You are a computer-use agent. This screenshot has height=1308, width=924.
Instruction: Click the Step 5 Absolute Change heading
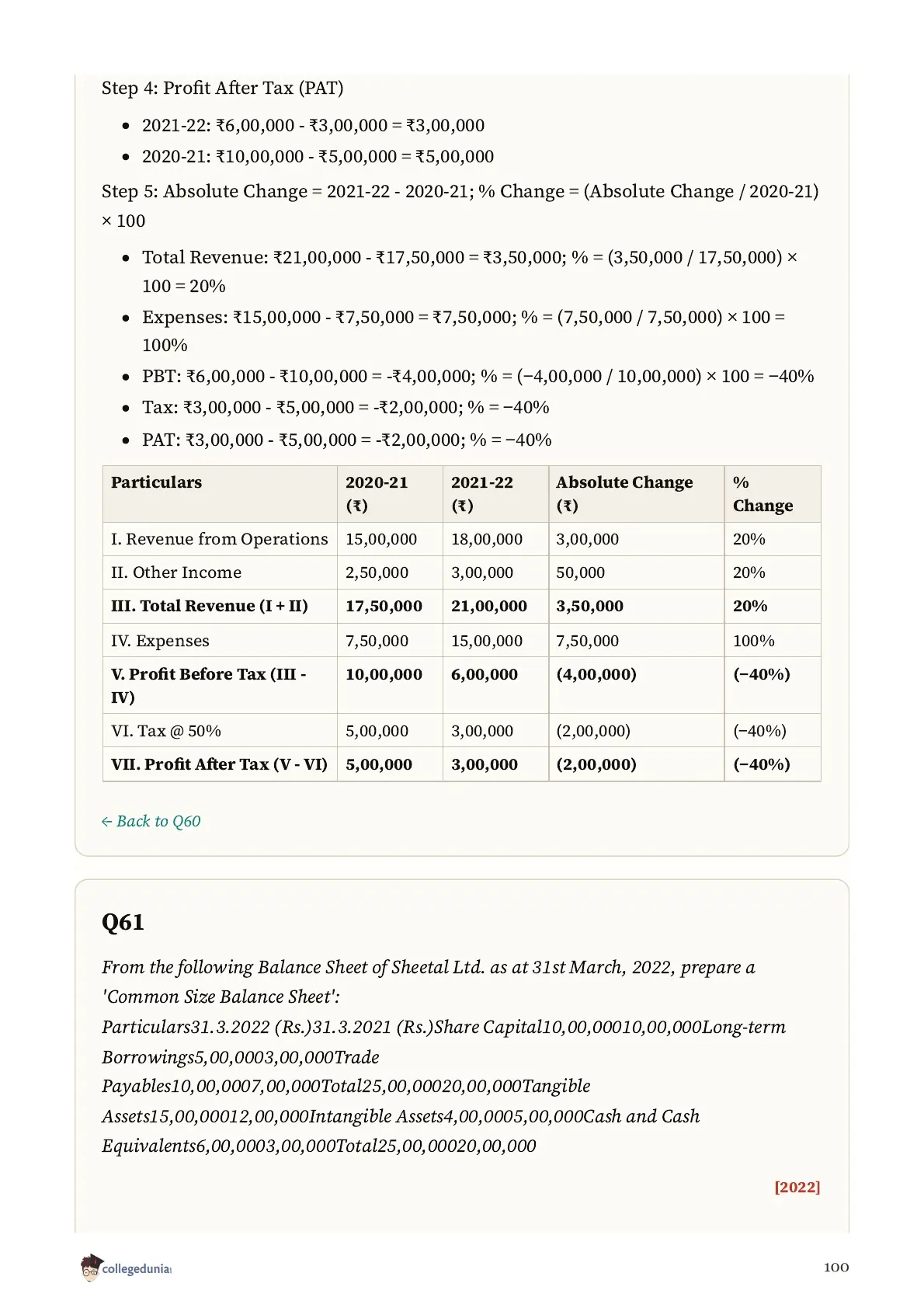click(x=460, y=206)
